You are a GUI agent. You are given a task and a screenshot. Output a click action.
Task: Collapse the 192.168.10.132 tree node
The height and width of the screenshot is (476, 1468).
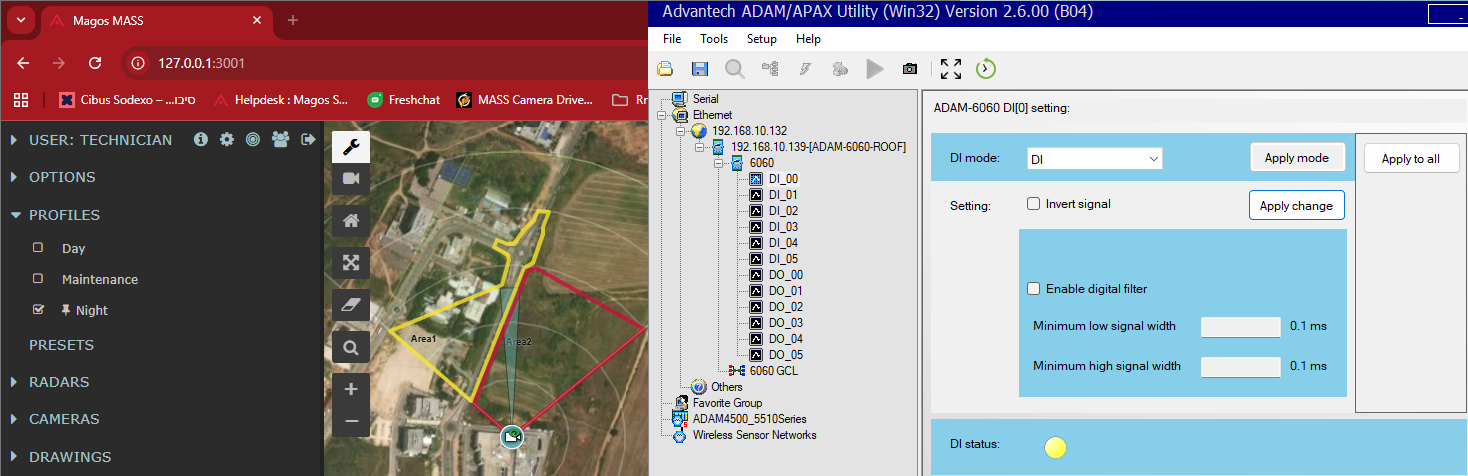(x=679, y=131)
